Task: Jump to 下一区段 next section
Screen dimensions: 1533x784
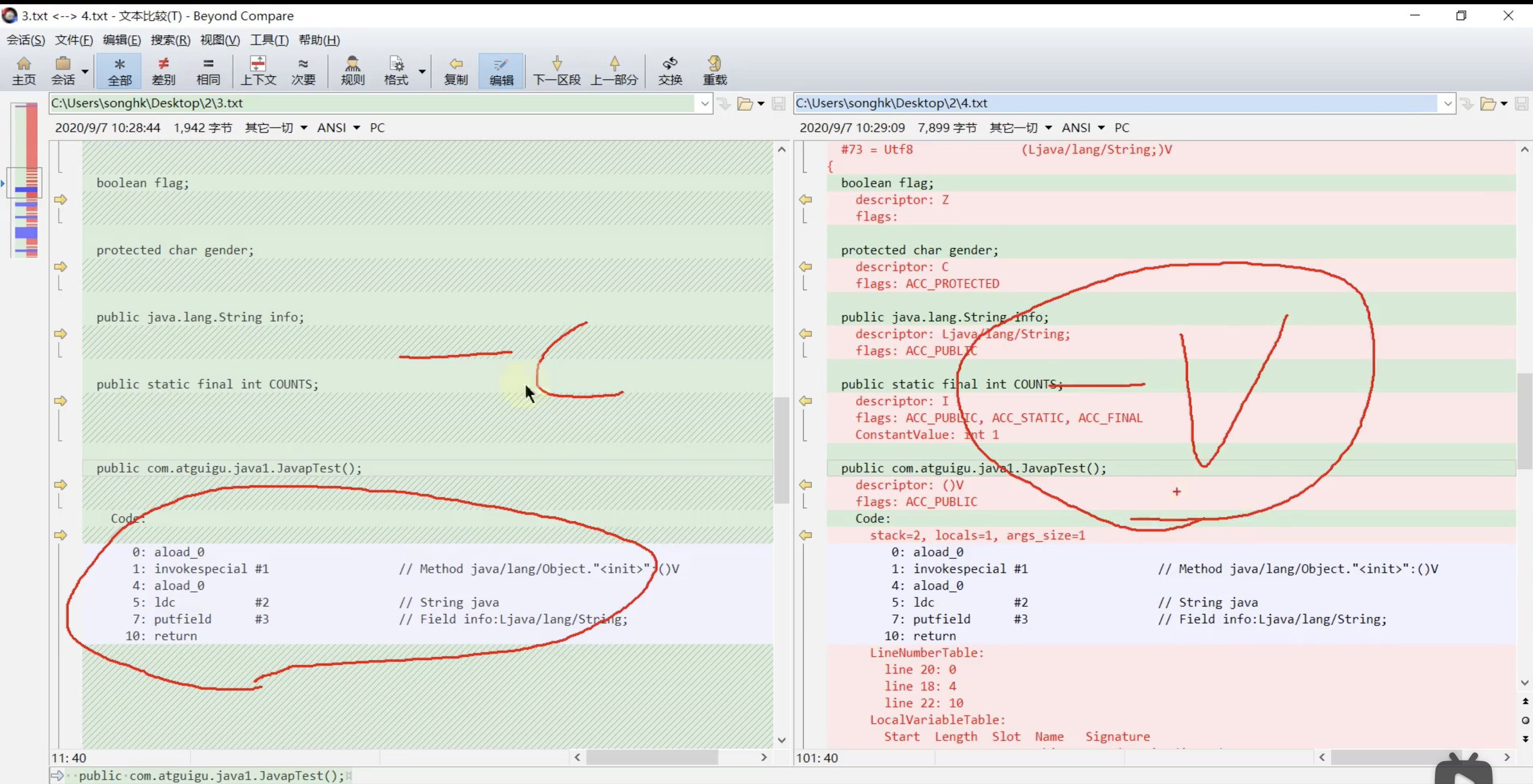Action: click(x=557, y=71)
